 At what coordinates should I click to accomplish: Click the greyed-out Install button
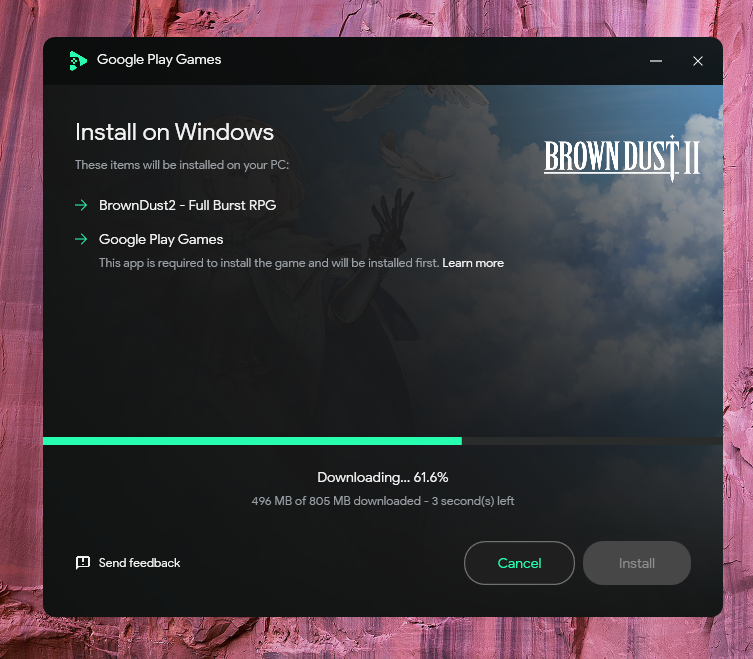[x=637, y=563]
